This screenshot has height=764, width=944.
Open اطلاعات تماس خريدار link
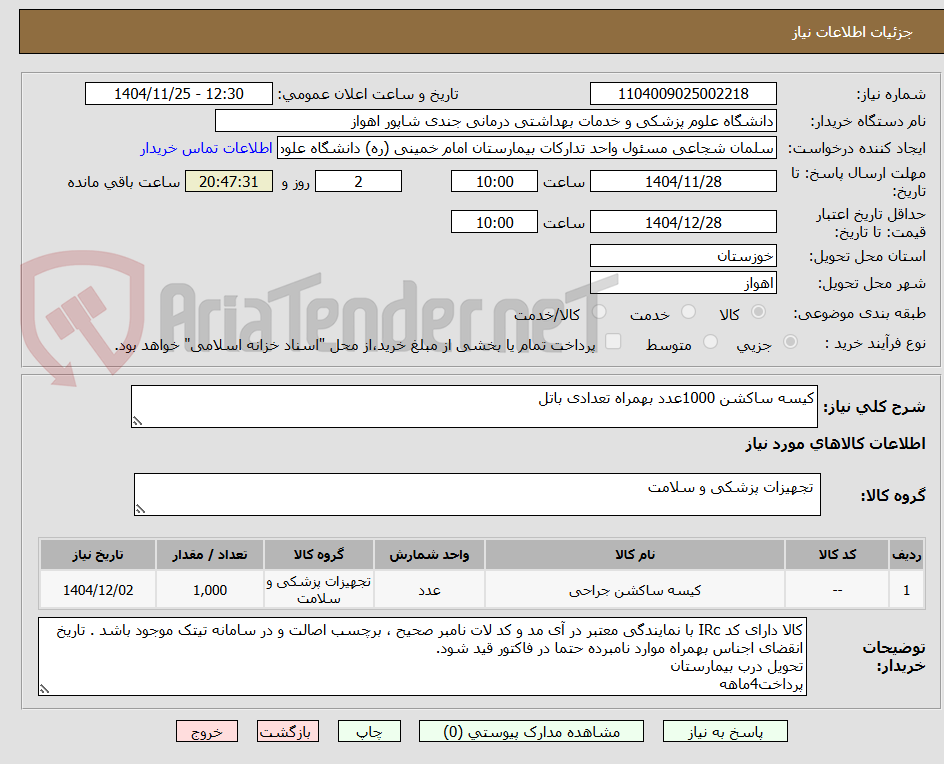click(206, 148)
